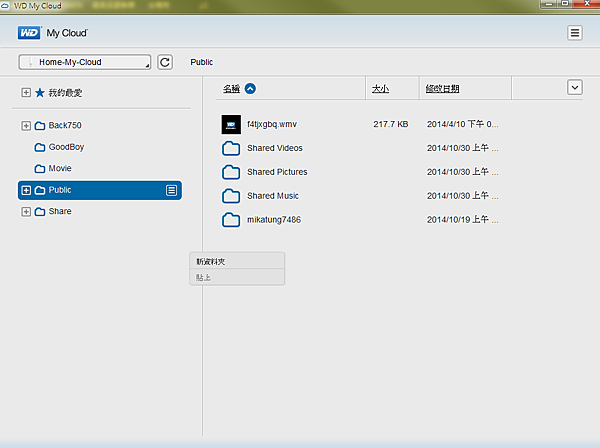Click the f4tjxgbq.wmv video thumbnail
This screenshot has width=600, height=448.
tap(231, 124)
